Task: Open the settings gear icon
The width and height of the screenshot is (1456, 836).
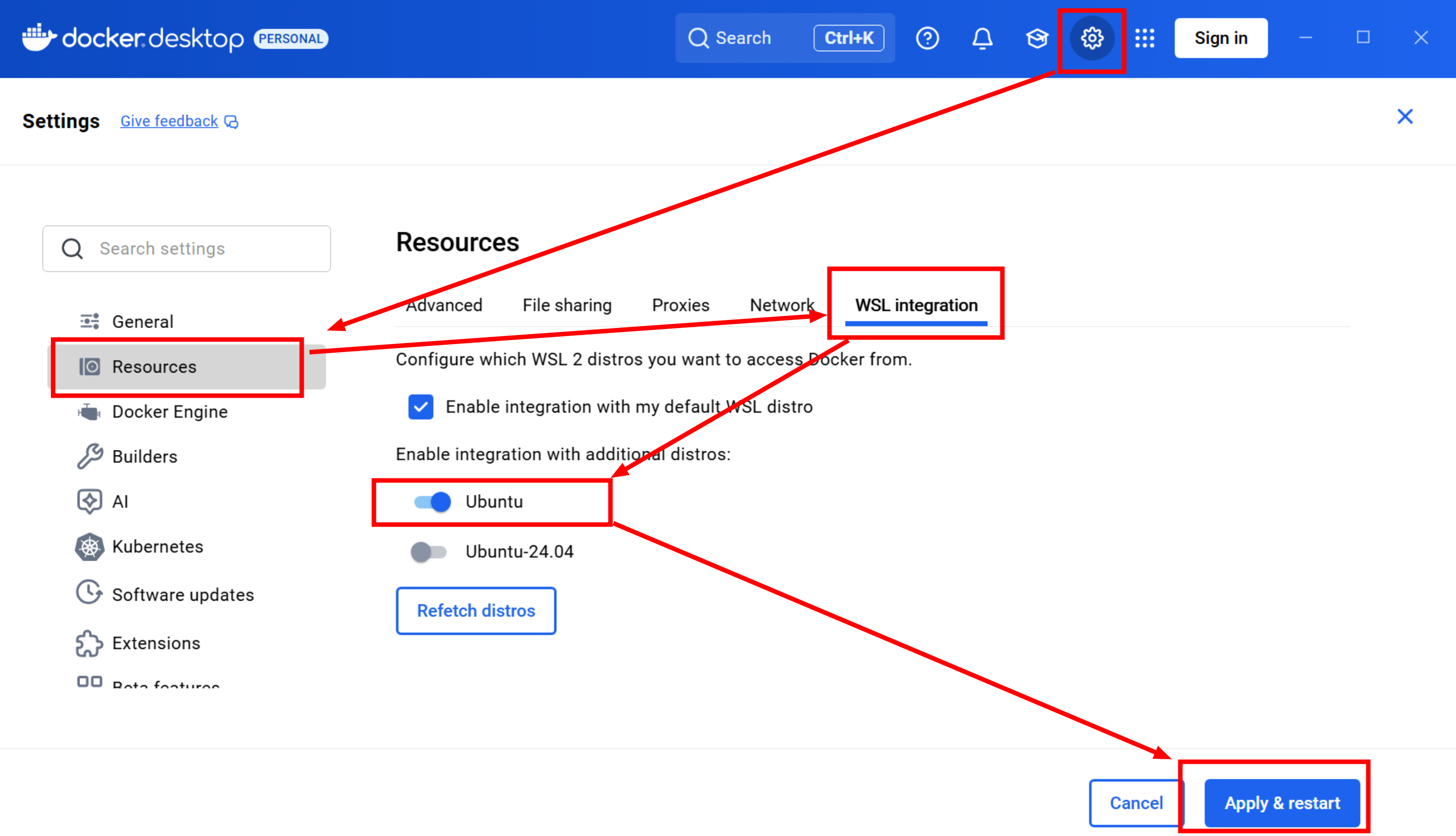Action: click(x=1092, y=39)
